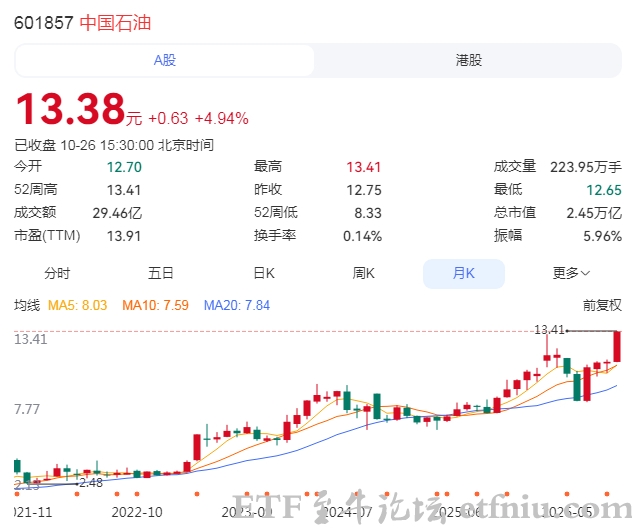Open the 前复权 adjustment option
Image resolution: width=637 pixels, height=532 pixels.
(x=602, y=305)
